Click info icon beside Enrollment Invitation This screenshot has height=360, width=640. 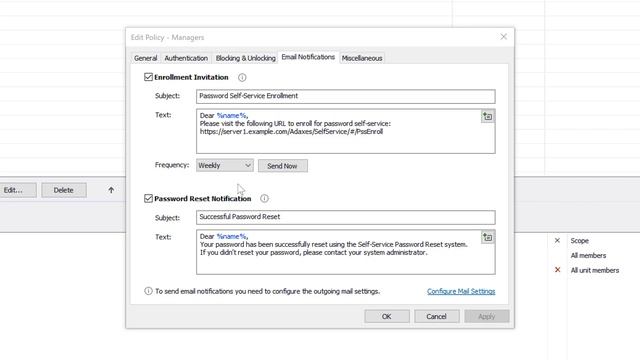click(x=242, y=78)
